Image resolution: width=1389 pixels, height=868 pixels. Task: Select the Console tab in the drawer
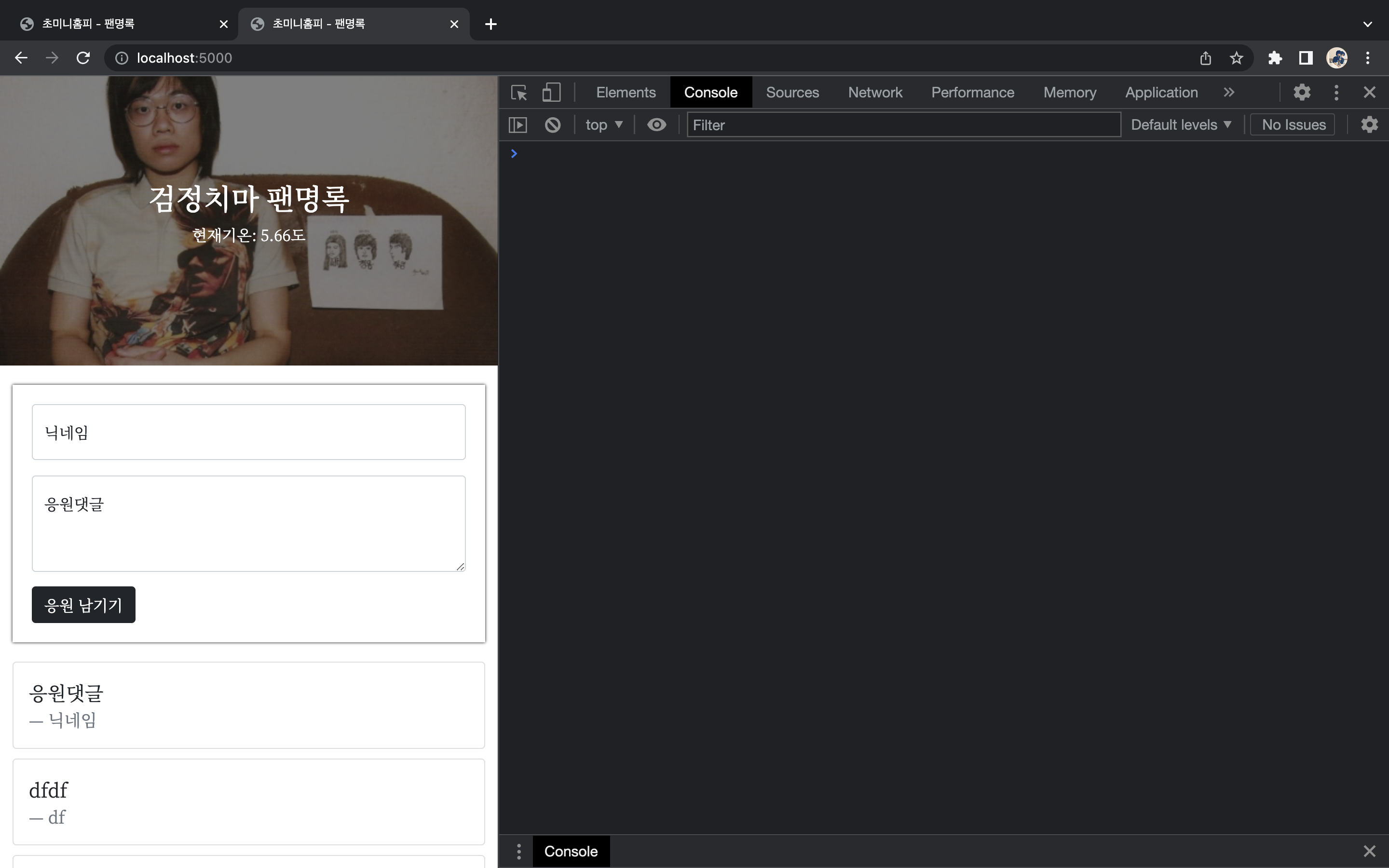(x=571, y=851)
